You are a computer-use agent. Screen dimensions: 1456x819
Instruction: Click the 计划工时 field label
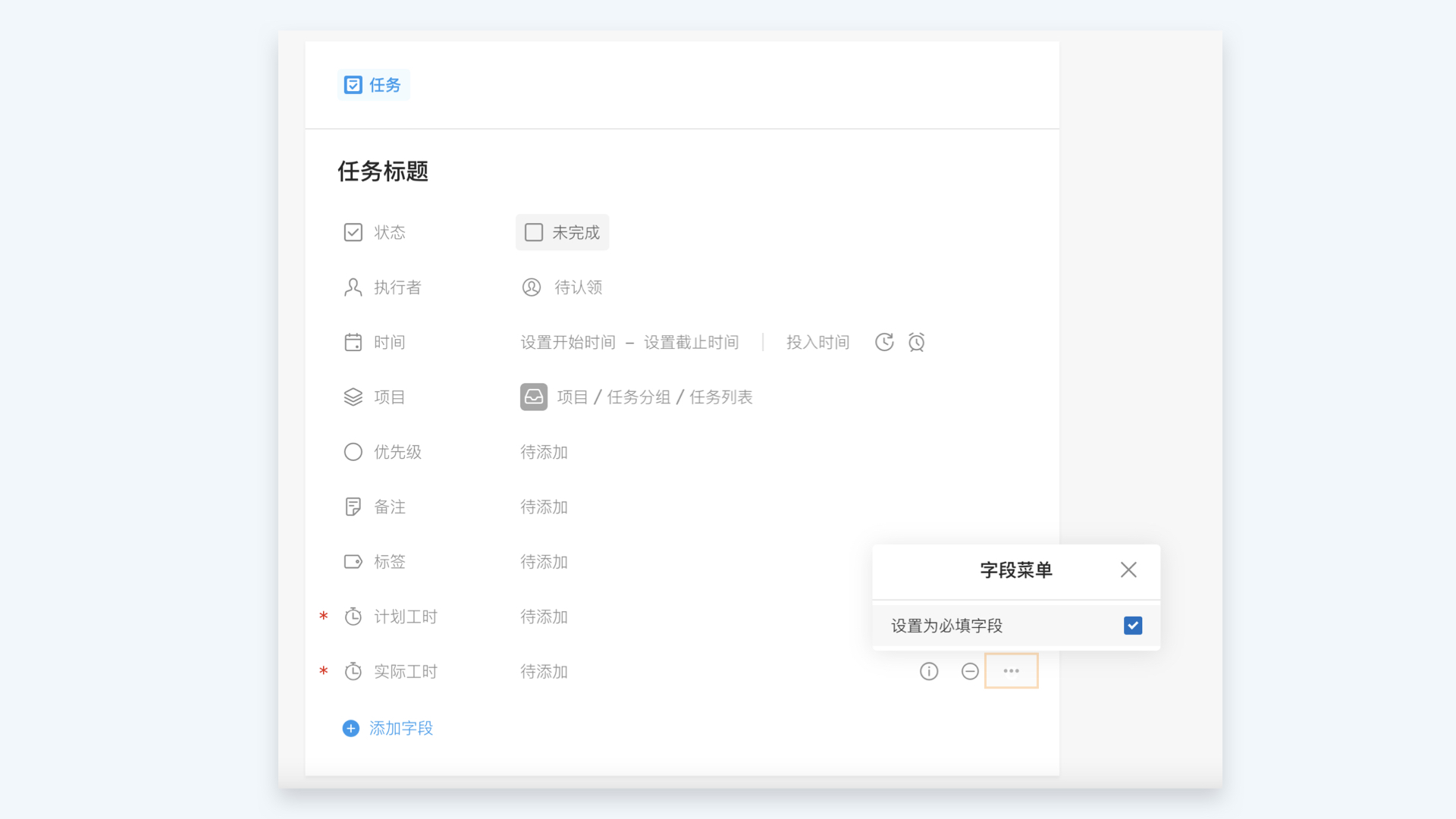(406, 617)
